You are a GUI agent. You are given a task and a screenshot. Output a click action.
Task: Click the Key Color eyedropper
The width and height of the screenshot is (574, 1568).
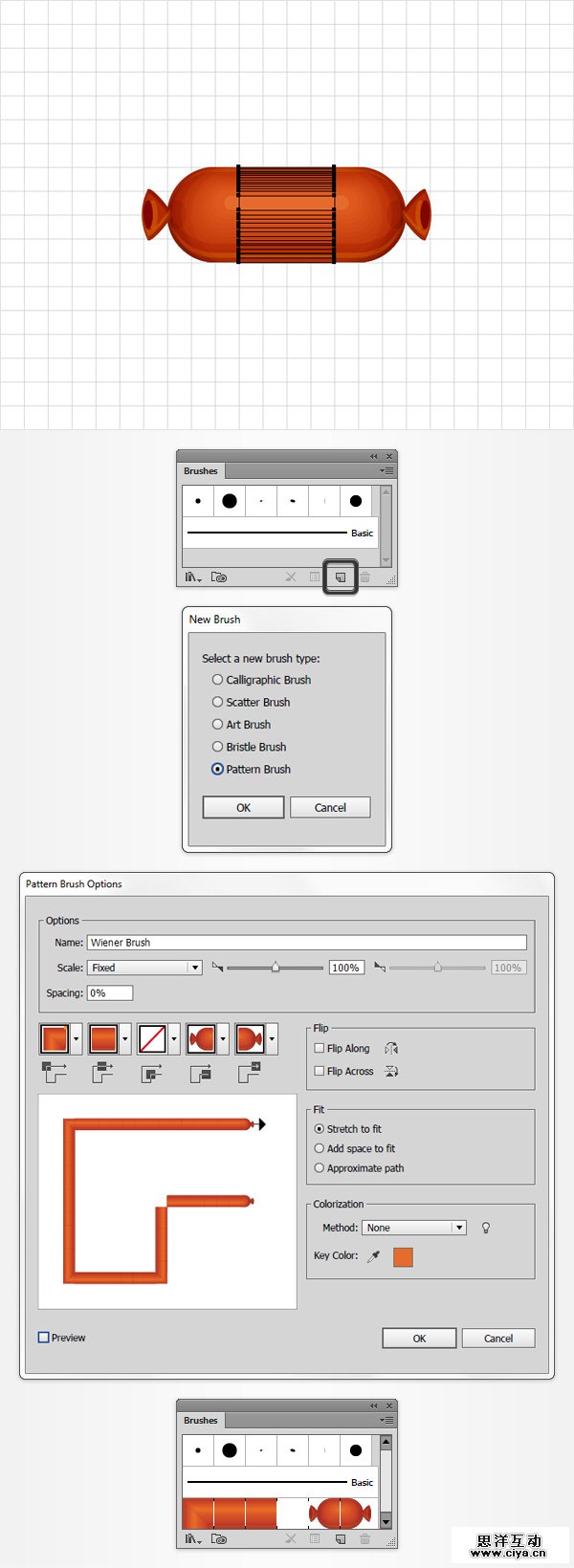(x=374, y=1256)
